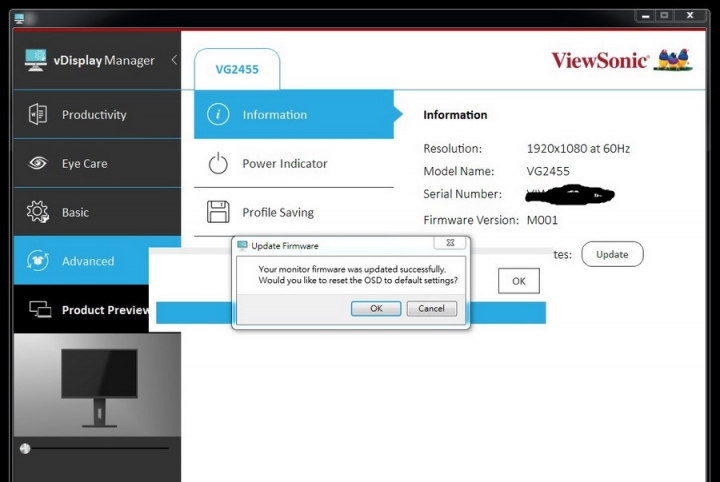This screenshot has height=482, width=720.
Task: Confirm OSD reset with dialog OK
Action: (x=376, y=308)
